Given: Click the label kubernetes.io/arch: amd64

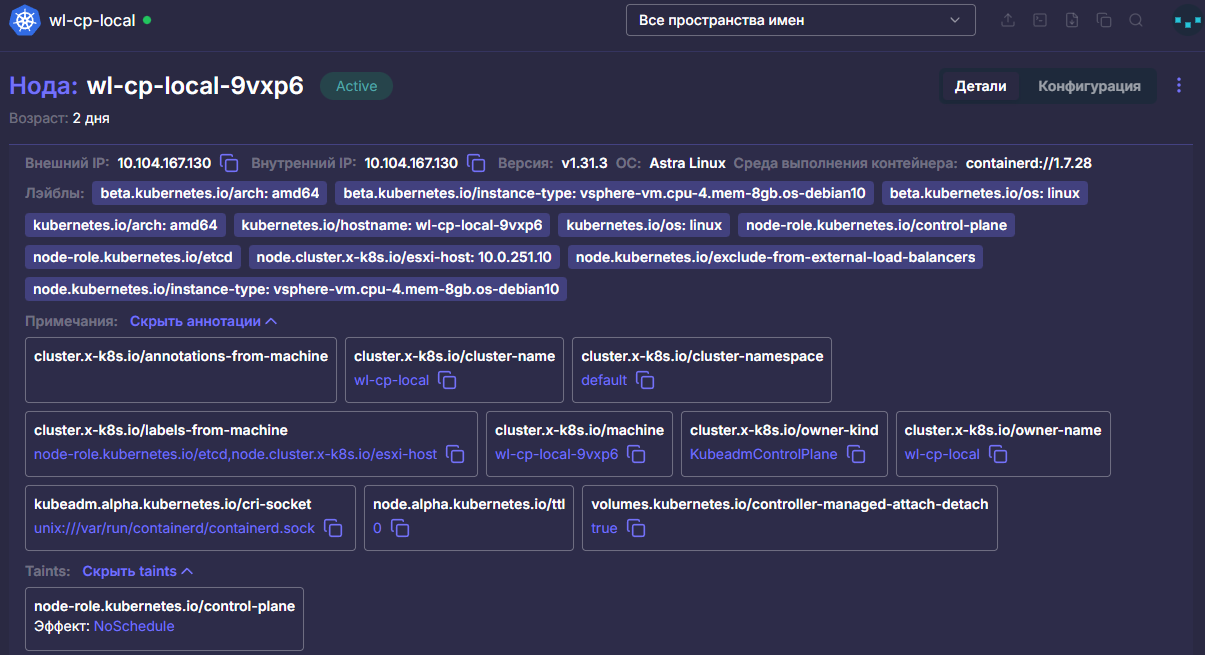Looking at the screenshot, I should [x=126, y=225].
